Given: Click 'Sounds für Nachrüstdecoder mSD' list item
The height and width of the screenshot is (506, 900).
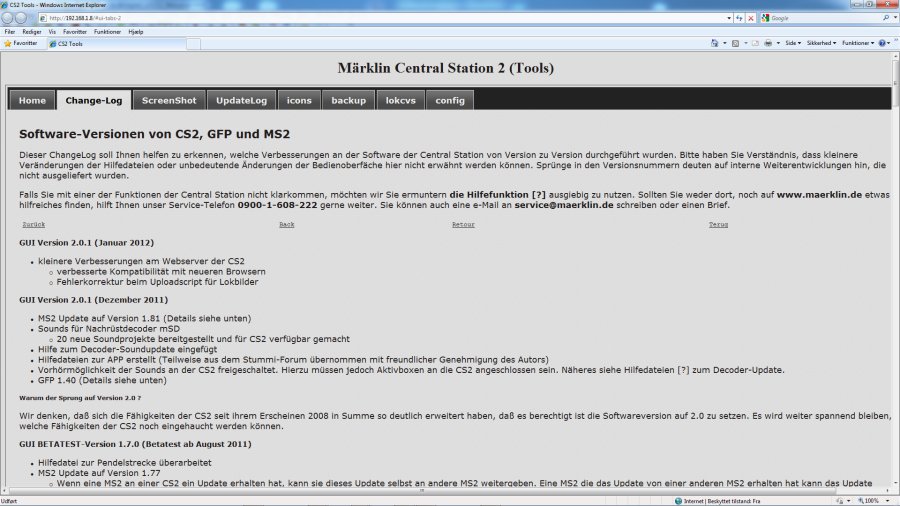Looking at the screenshot, I should click(x=108, y=329).
